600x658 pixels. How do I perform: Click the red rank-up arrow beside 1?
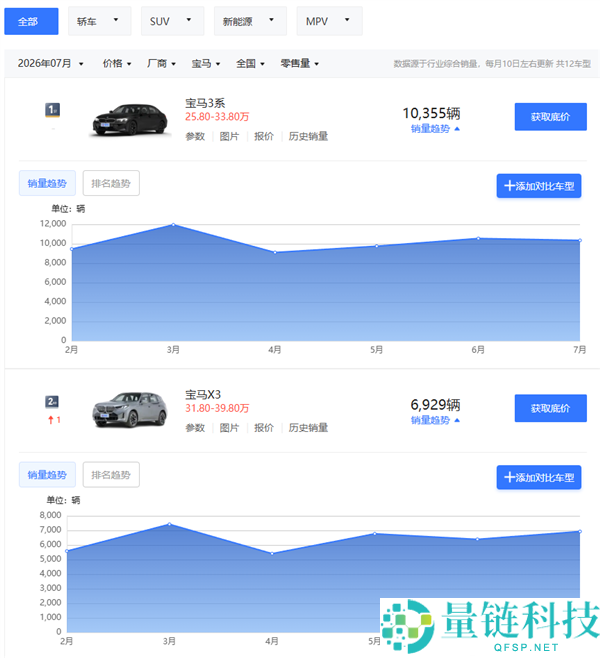coord(51,420)
